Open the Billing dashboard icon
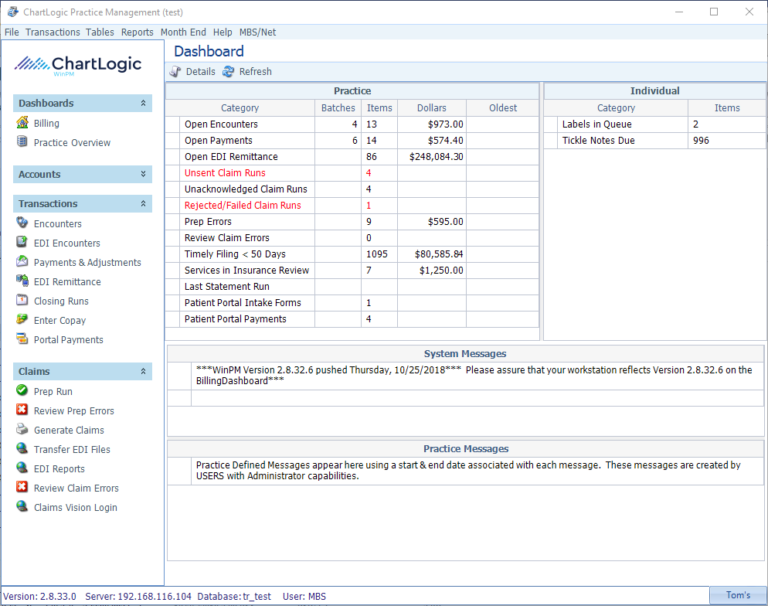 [22, 122]
